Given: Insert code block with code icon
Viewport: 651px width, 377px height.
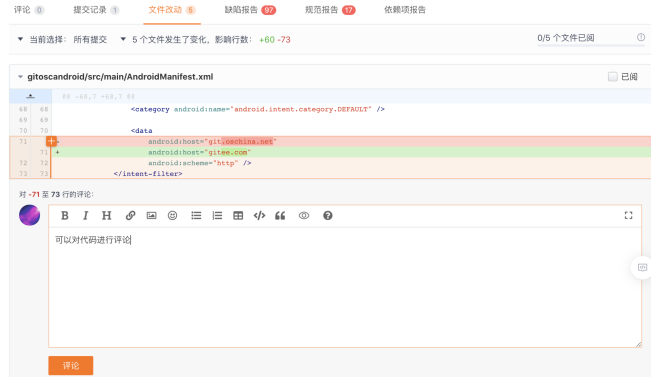Looking at the screenshot, I should point(259,215).
